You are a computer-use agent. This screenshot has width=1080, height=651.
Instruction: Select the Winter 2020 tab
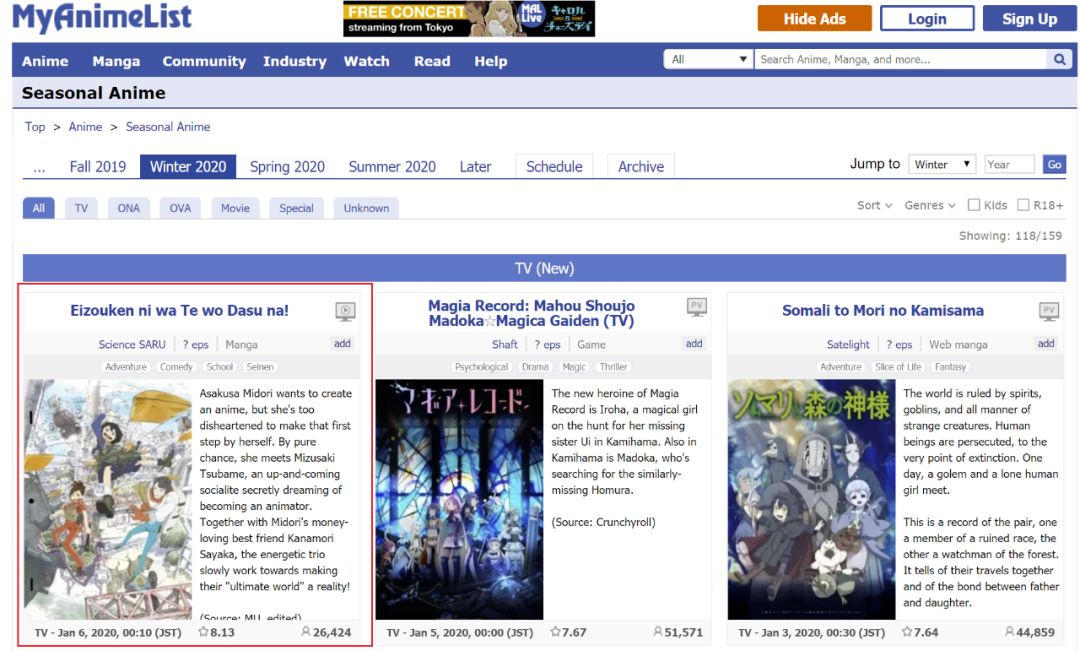tap(188, 167)
